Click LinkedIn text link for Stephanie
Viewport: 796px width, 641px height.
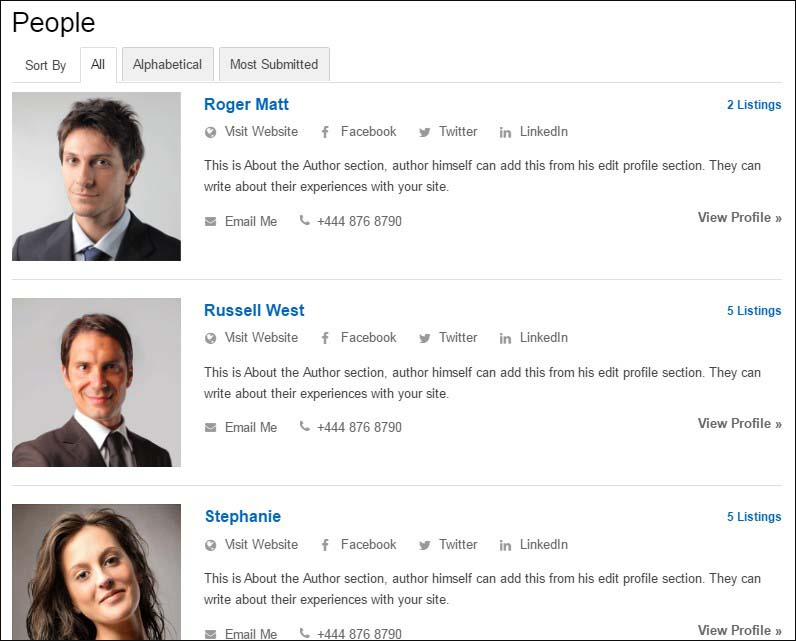coord(544,545)
